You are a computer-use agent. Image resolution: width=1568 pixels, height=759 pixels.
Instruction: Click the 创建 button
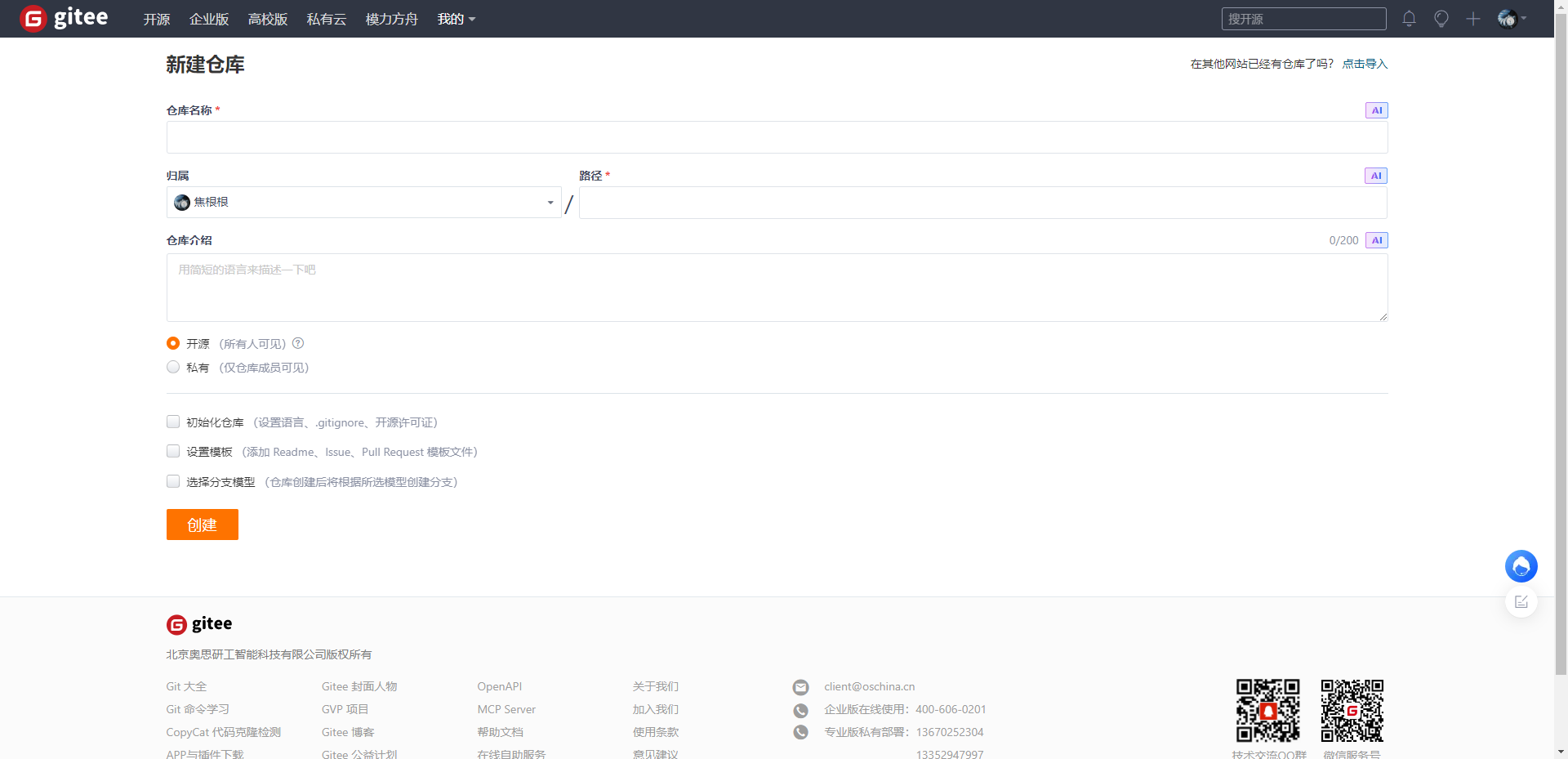pos(203,525)
